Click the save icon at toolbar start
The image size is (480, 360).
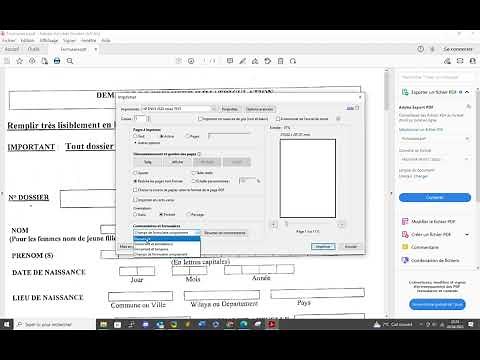[7, 61]
